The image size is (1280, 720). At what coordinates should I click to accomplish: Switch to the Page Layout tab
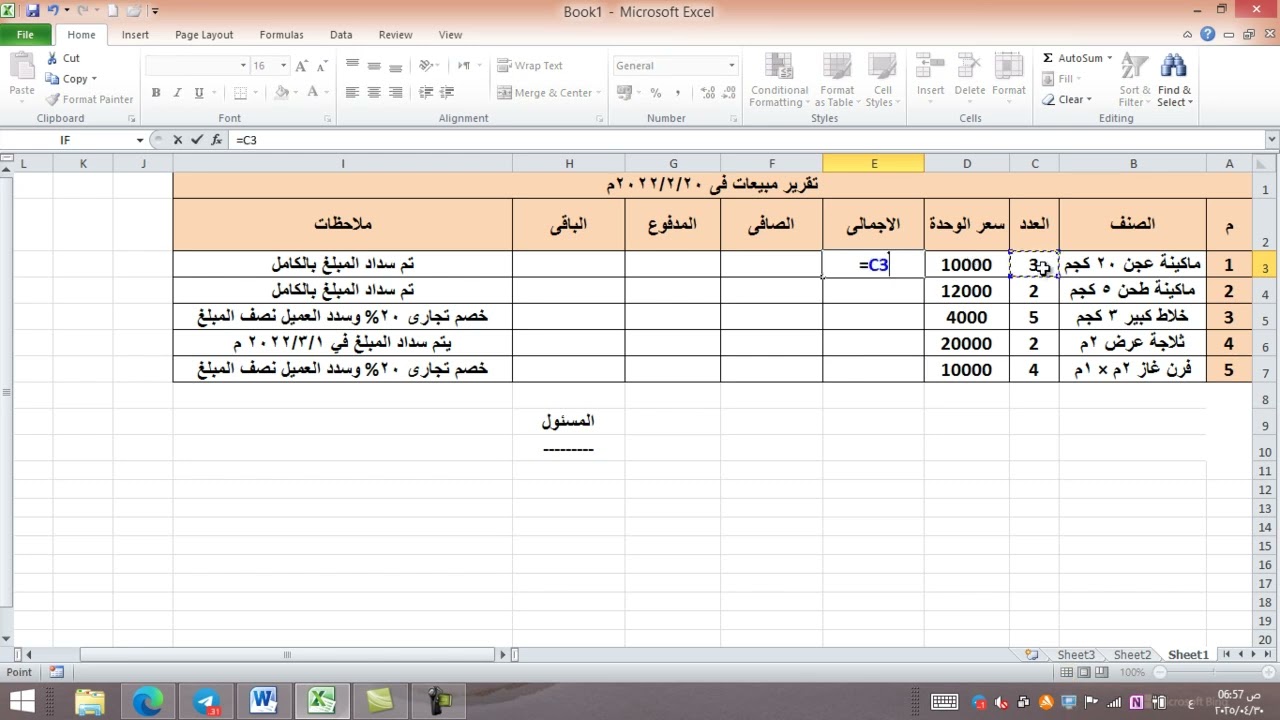coord(204,34)
